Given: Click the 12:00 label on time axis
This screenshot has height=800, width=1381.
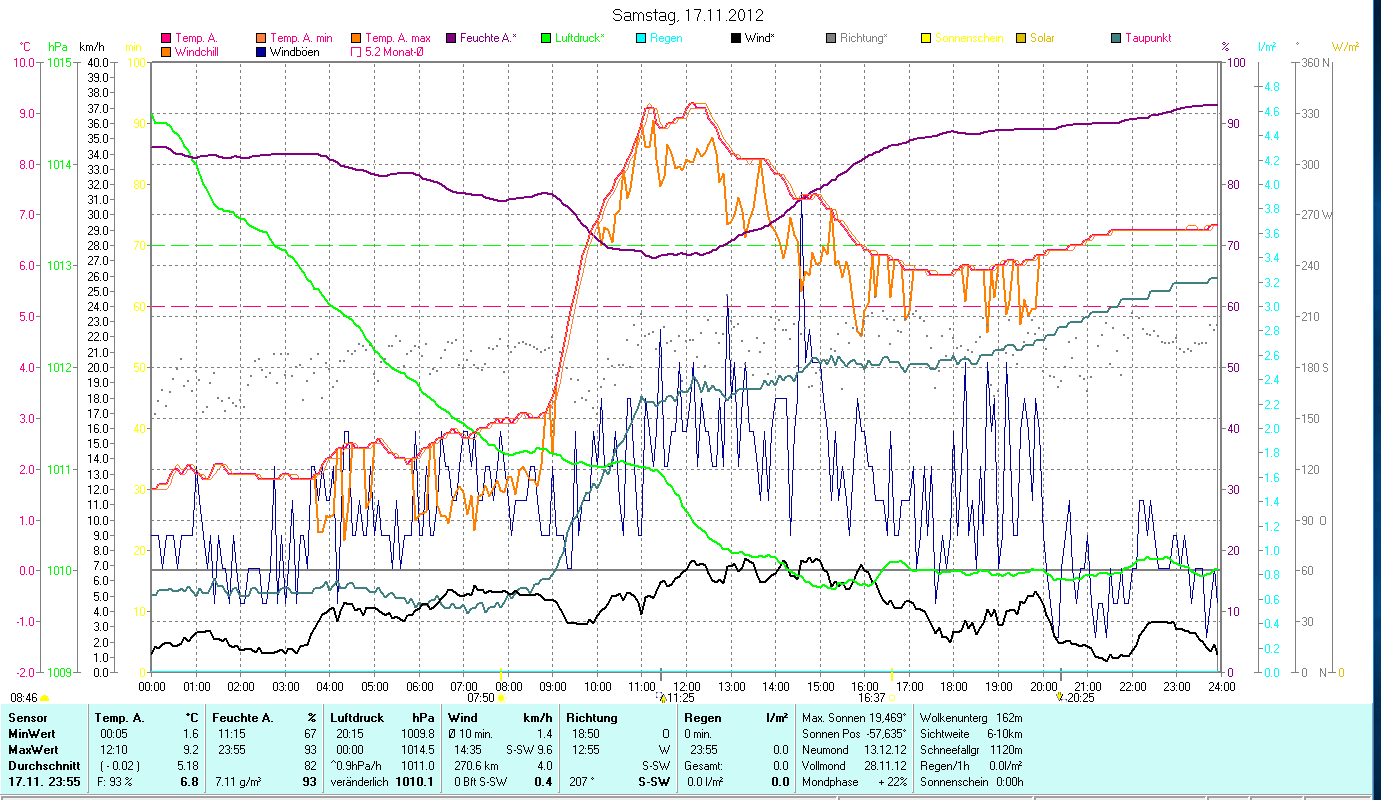Looking at the screenshot, I should tap(687, 687).
